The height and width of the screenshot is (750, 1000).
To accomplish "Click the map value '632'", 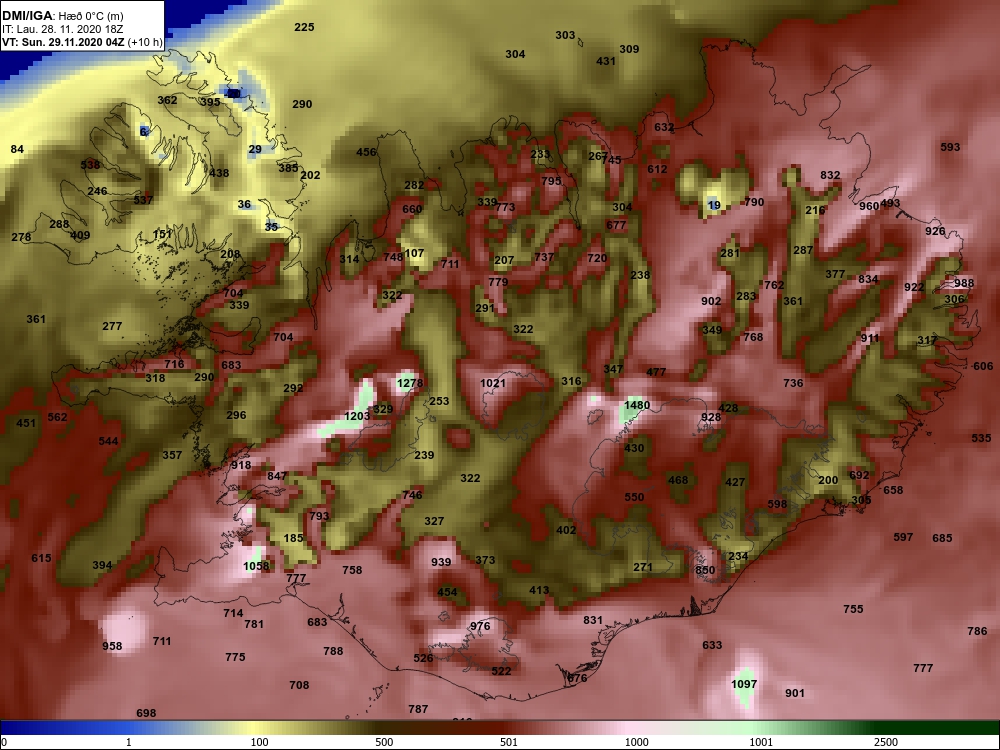I will coord(664,128).
